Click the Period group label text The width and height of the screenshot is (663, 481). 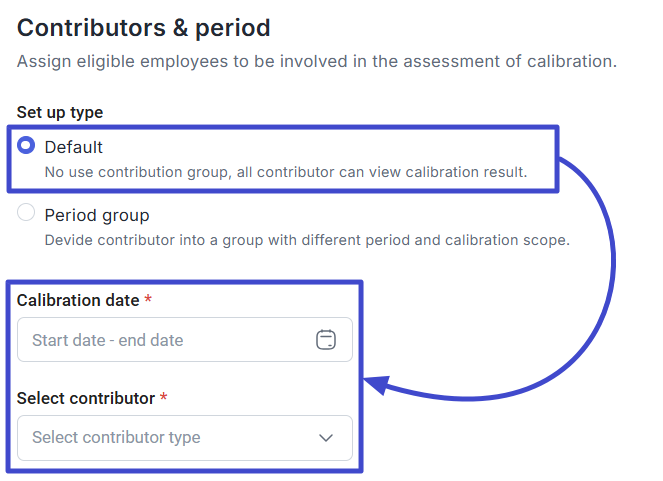[97, 215]
